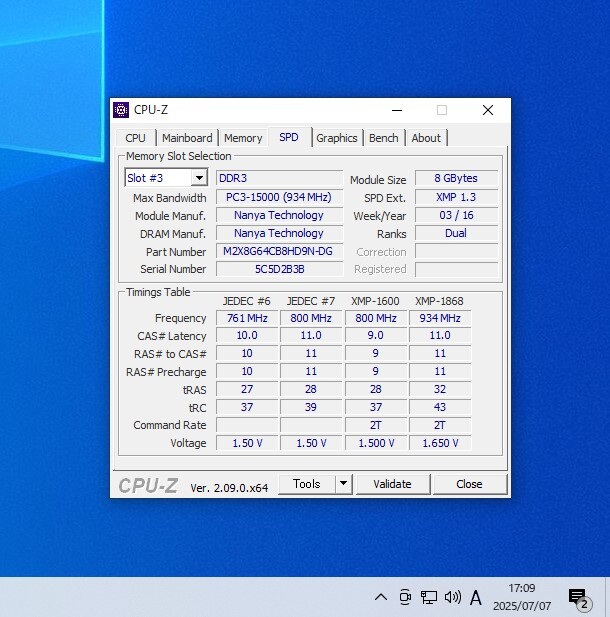Show hidden system tray icons chevron
Image resolution: width=610 pixels, height=617 pixels.
(381, 597)
